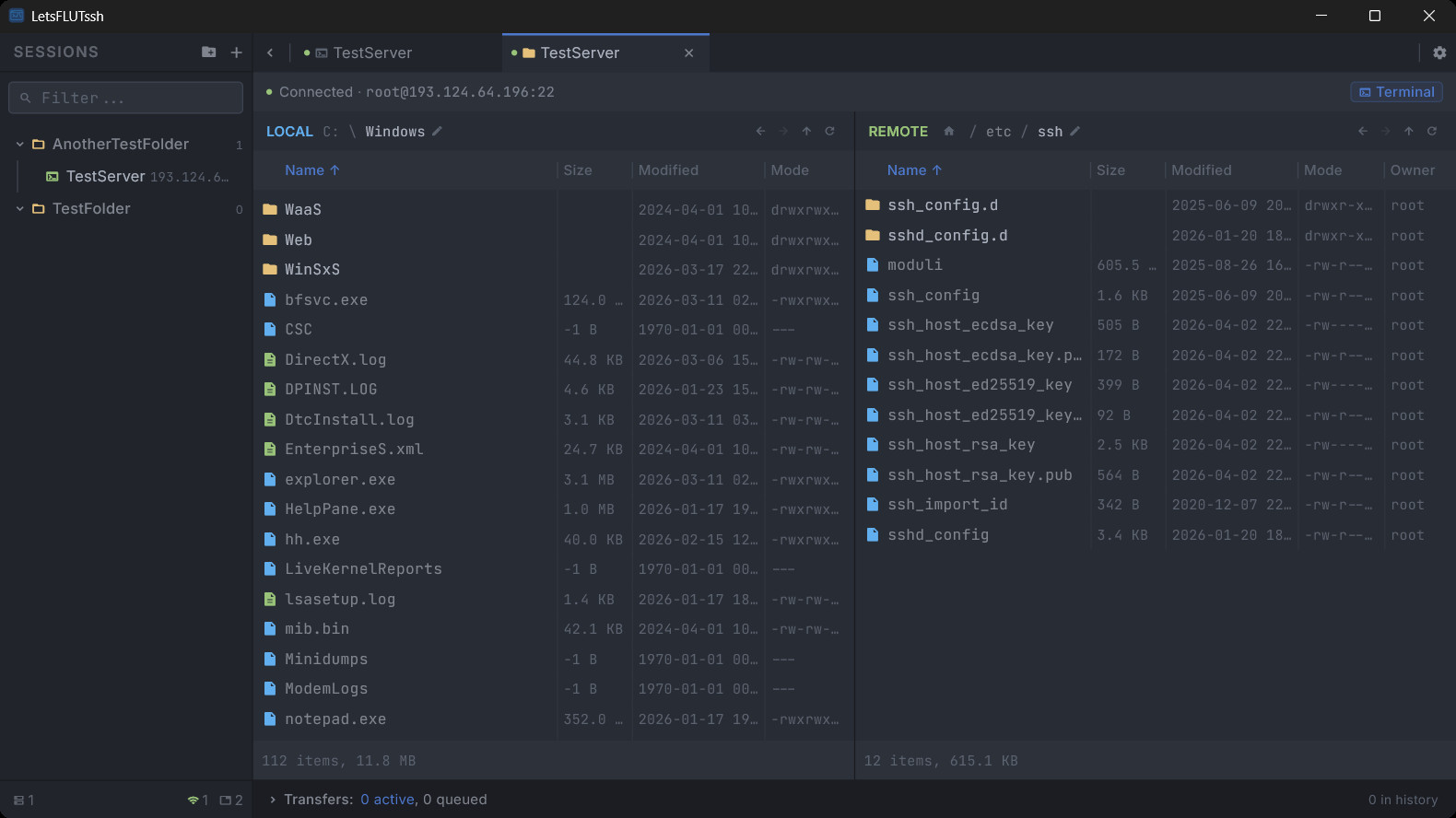1456x818 pixels.
Task: Select TestServer session in the sidebar
Action: pyautogui.click(x=105, y=177)
